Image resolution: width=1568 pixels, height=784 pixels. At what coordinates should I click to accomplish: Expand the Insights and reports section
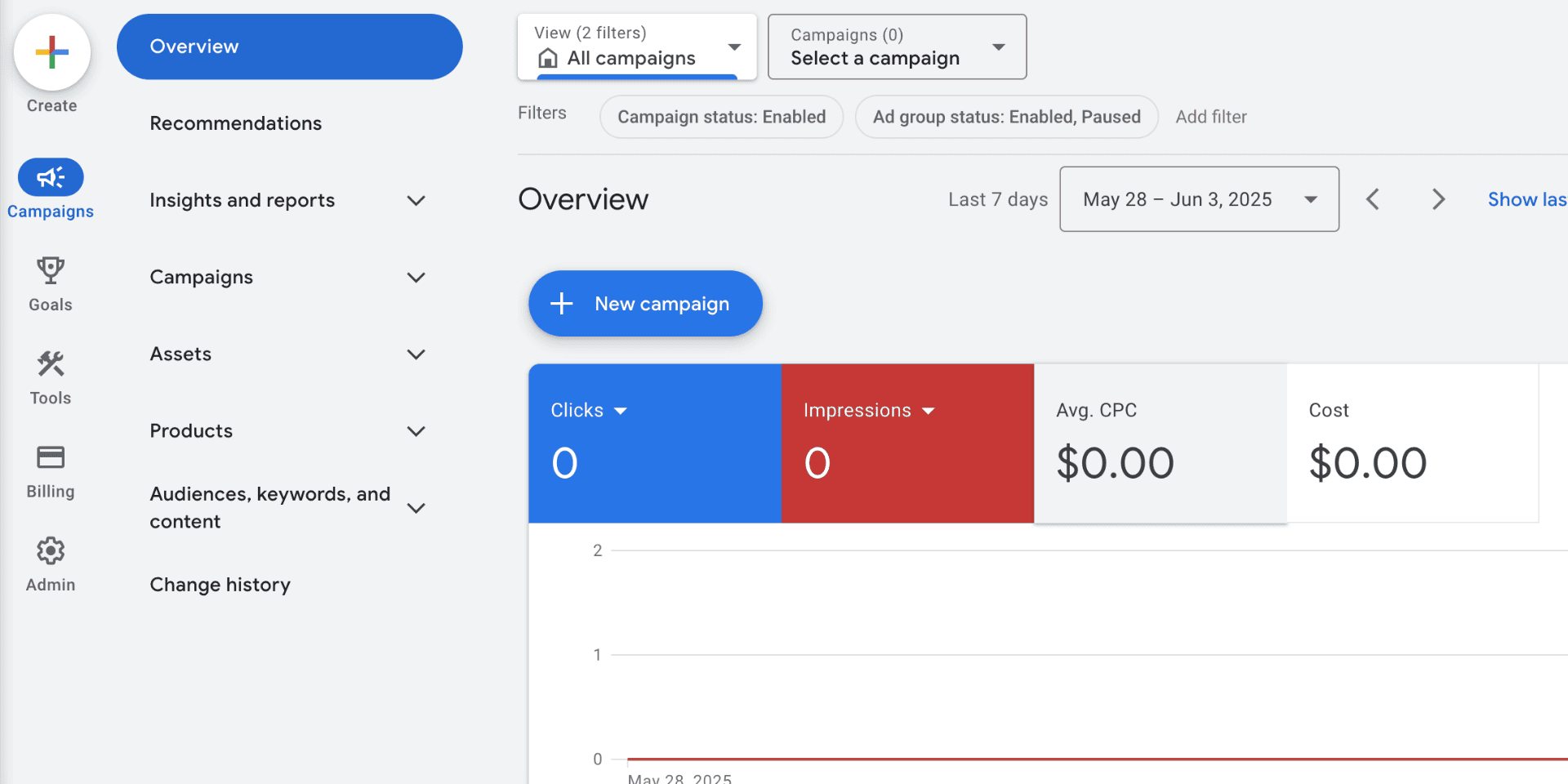coord(416,201)
